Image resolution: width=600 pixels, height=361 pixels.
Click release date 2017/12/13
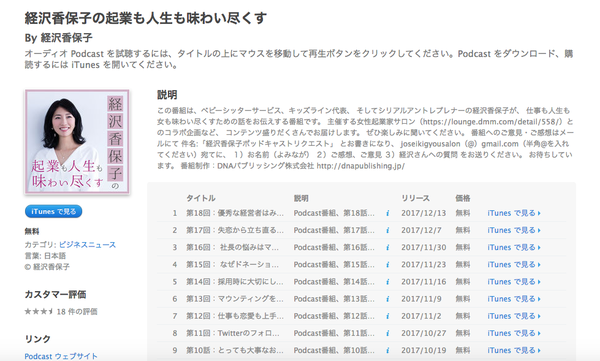(x=424, y=213)
